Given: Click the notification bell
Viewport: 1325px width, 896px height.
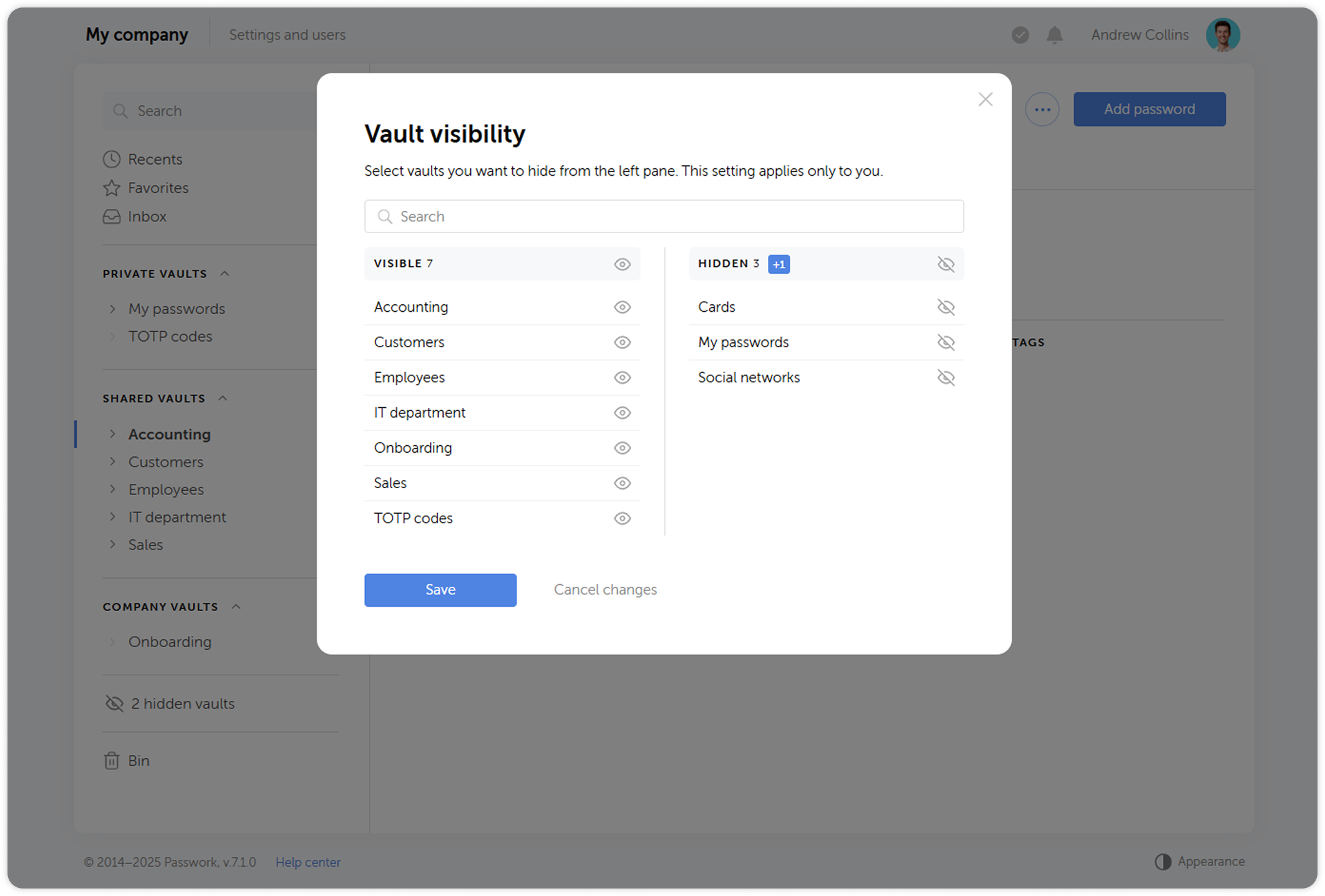Looking at the screenshot, I should click(1055, 35).
